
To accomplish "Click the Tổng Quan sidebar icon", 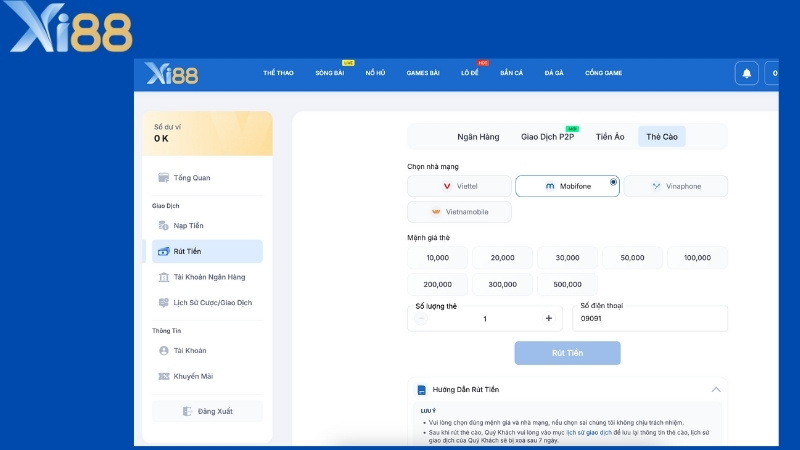I will 163,178.
